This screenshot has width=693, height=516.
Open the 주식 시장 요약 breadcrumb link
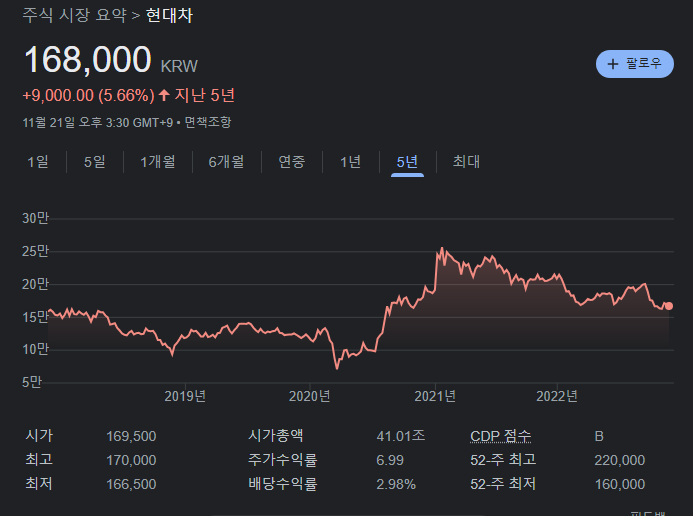(75, 15)
